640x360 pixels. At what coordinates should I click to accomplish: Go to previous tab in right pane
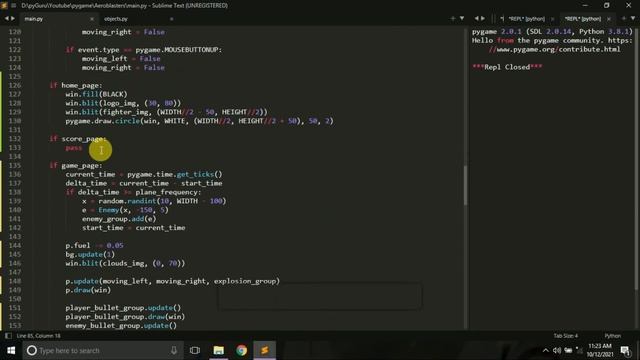(476, 18)
